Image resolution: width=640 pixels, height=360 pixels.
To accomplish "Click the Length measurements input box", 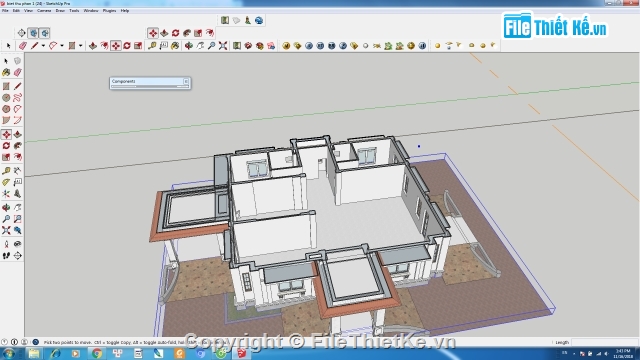I will (x=604, y=342).
